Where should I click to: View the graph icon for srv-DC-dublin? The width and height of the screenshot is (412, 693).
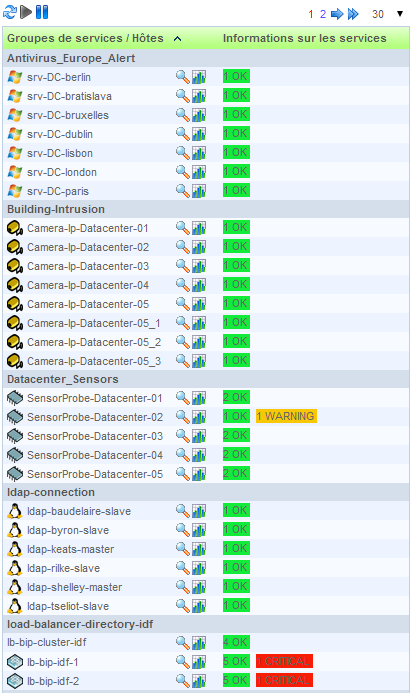[x=199, y=134]
